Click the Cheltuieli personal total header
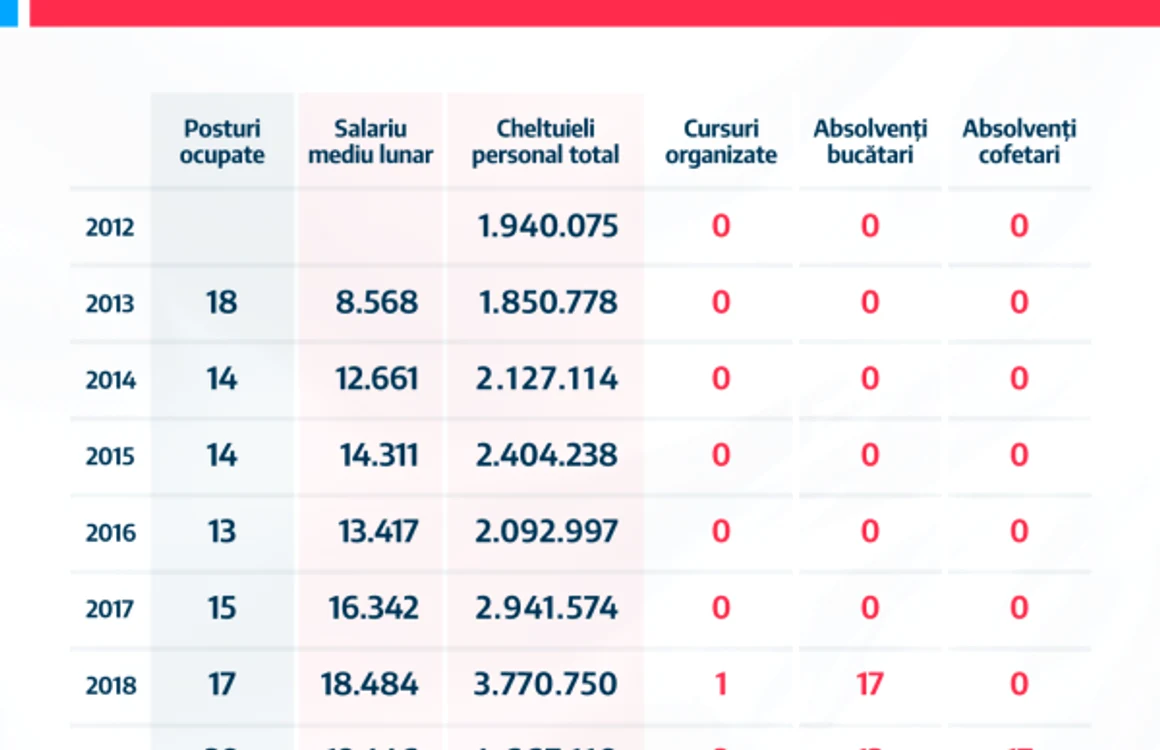 546,141
